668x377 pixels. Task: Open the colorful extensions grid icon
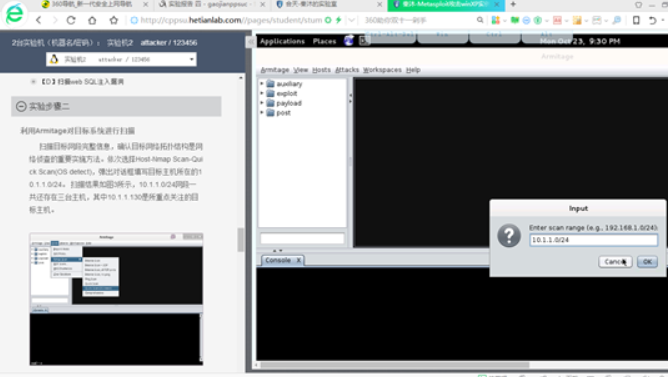pyautogui.click(x=495, y=20)
